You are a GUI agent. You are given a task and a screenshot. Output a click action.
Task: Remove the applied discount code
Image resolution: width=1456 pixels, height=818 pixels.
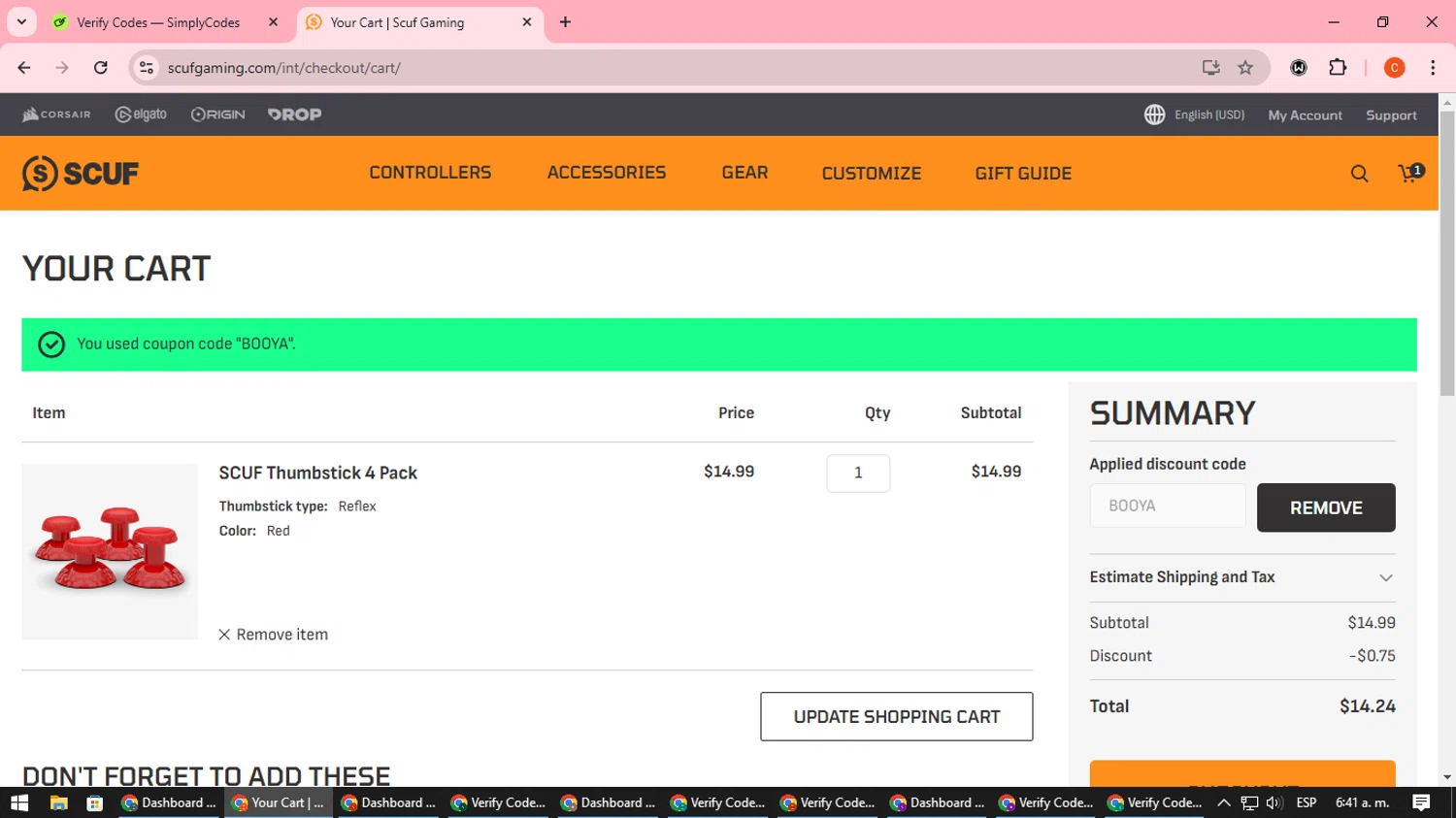click(x=1326, y=507)
